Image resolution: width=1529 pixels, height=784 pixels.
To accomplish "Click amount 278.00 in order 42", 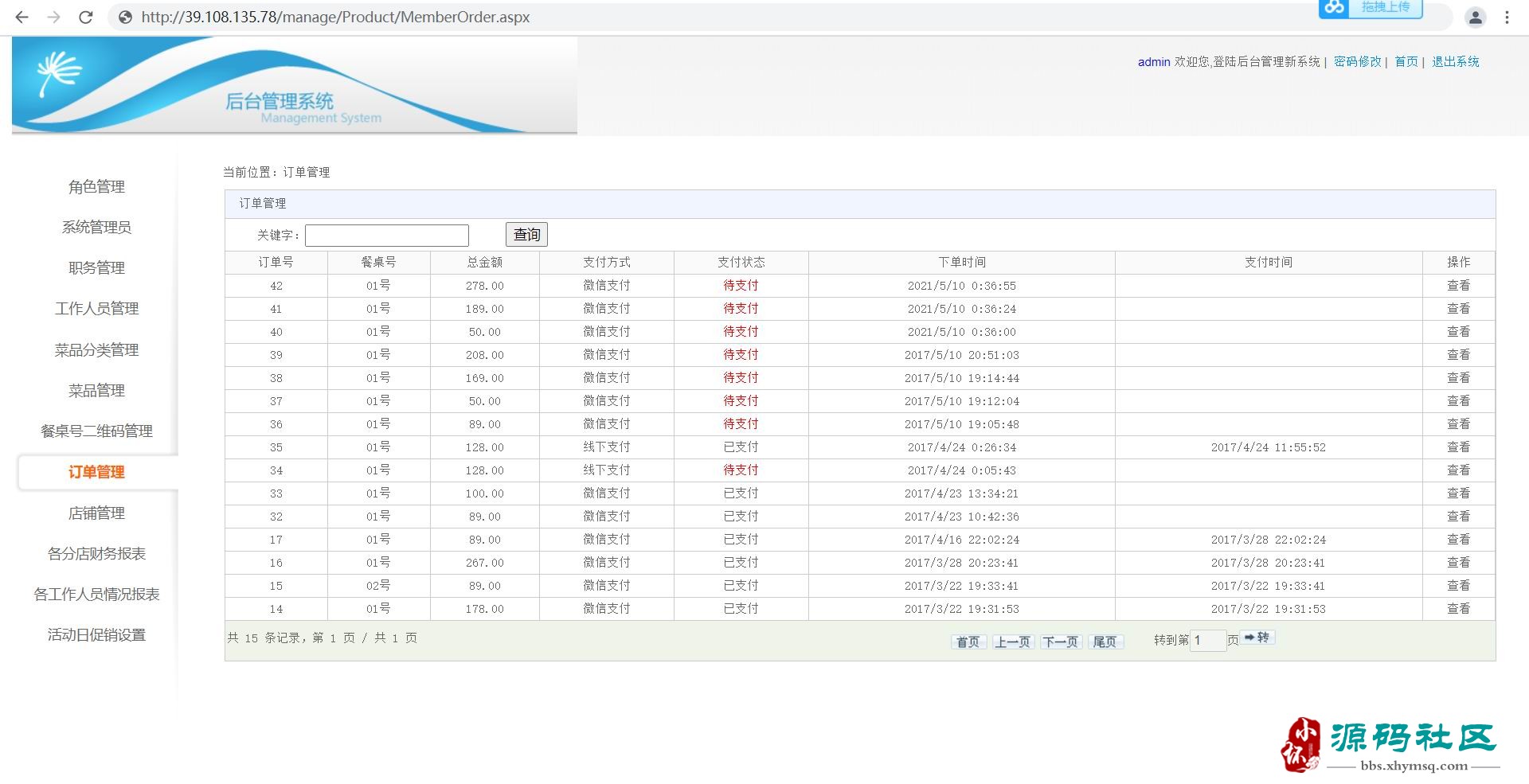I will (x=485, y=286).
